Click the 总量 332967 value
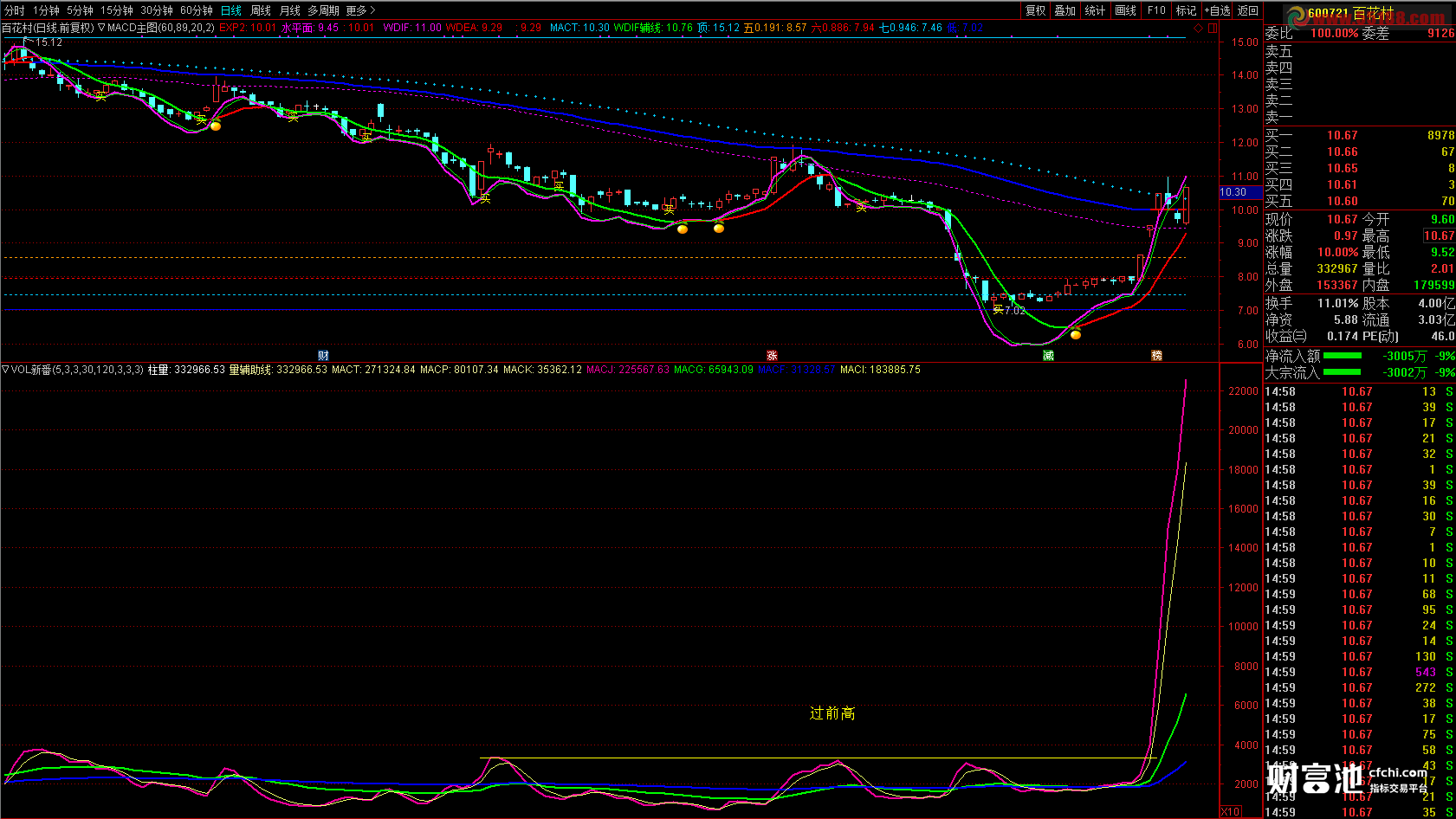Viewport: 1456px width, 819px height. point(1338,268)
